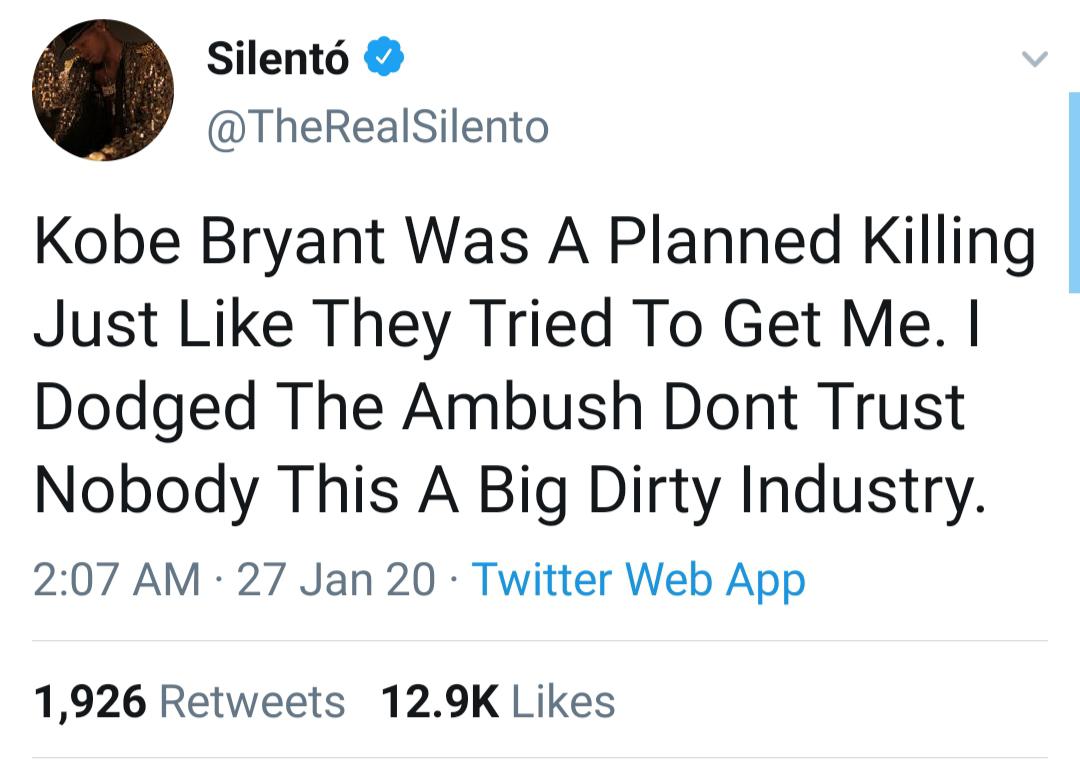1080x765 pixels.
Task: Click the 27 Jan 20 date
Action: click(x=336, y=580)
